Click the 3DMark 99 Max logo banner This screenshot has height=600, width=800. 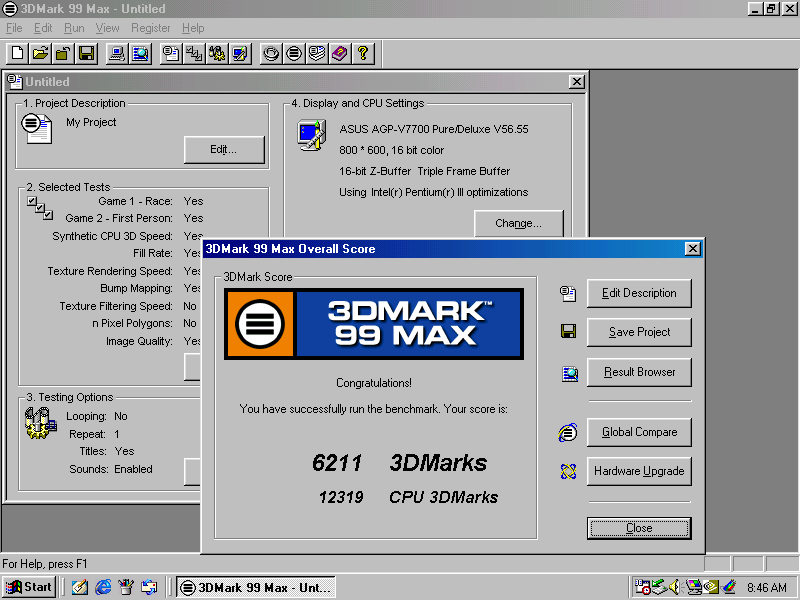pos(374,324)
